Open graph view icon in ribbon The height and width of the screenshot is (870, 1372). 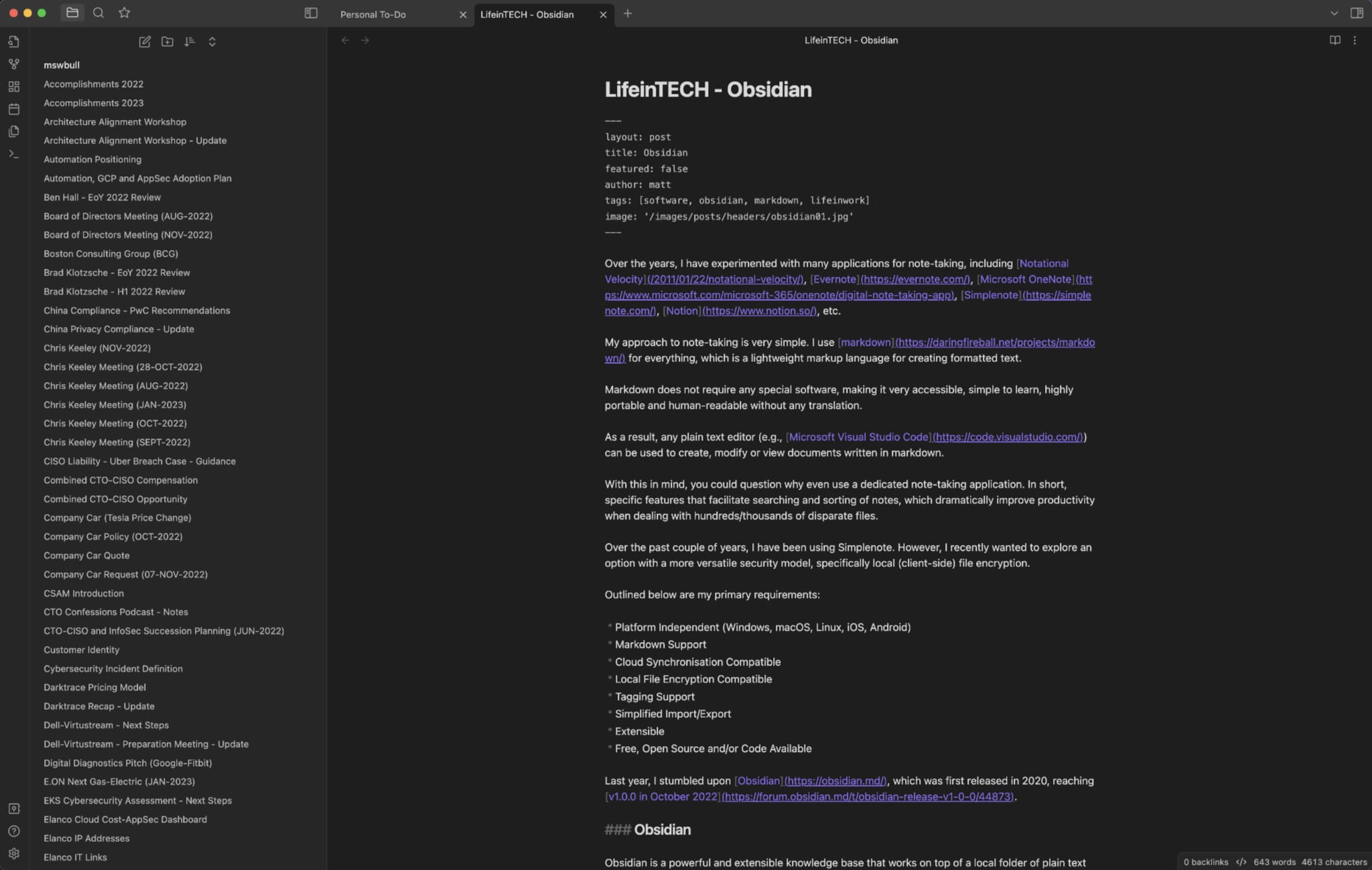pyautogui.click(x=14, y=64)
